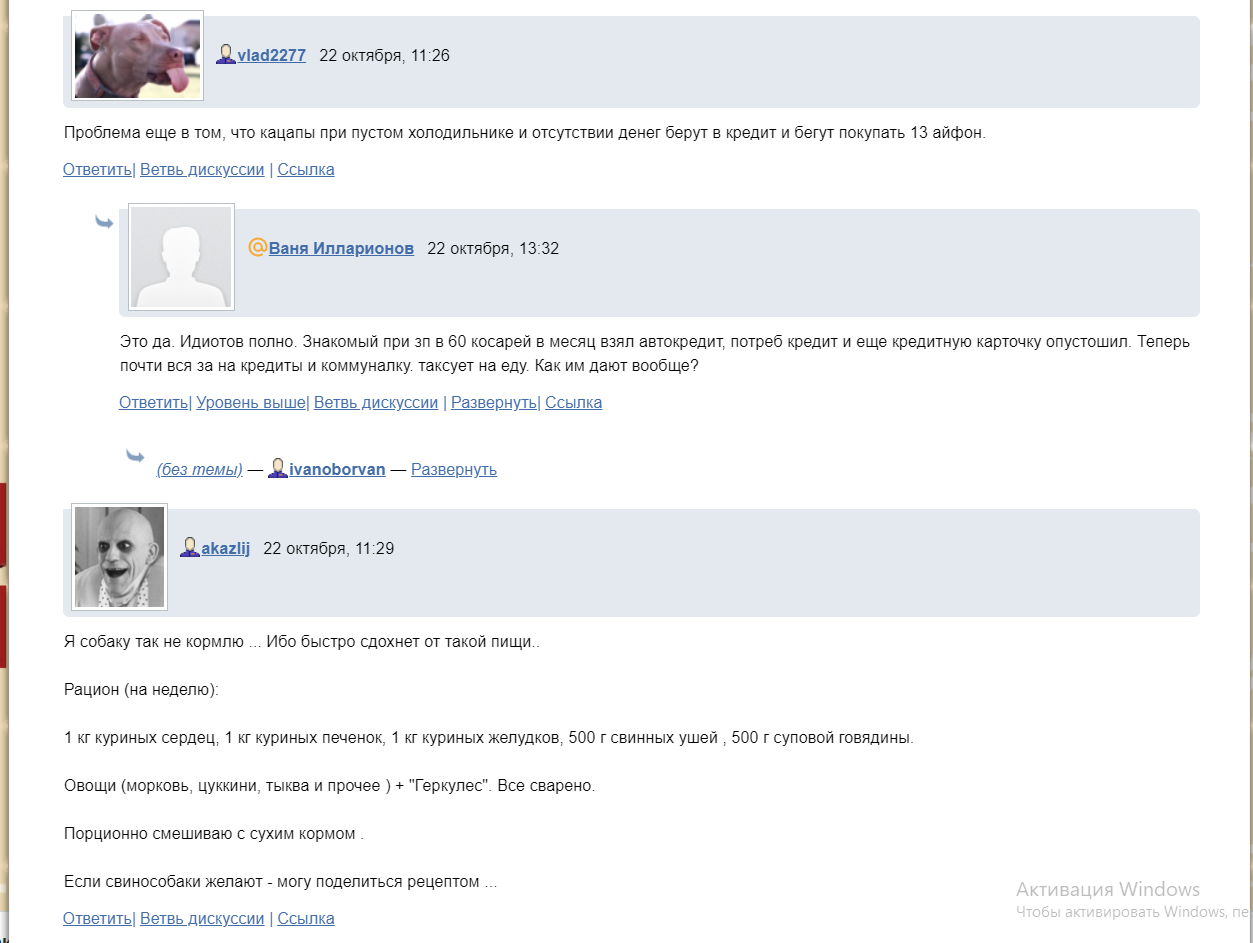
Task: Click the user icon beside vlad2277
Action: point(226,55)
